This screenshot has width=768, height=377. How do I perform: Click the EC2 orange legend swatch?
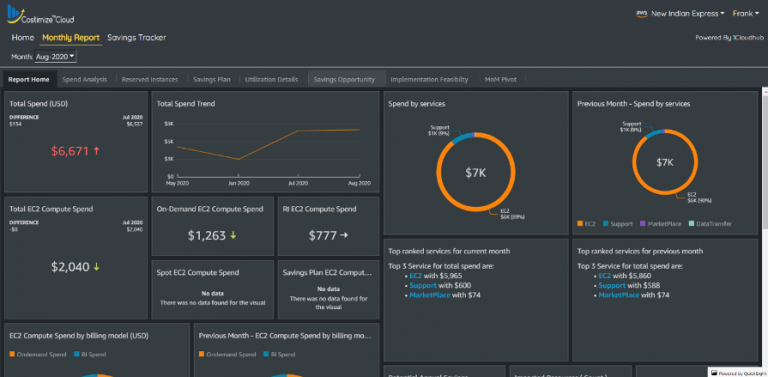[x=580, y=224]
